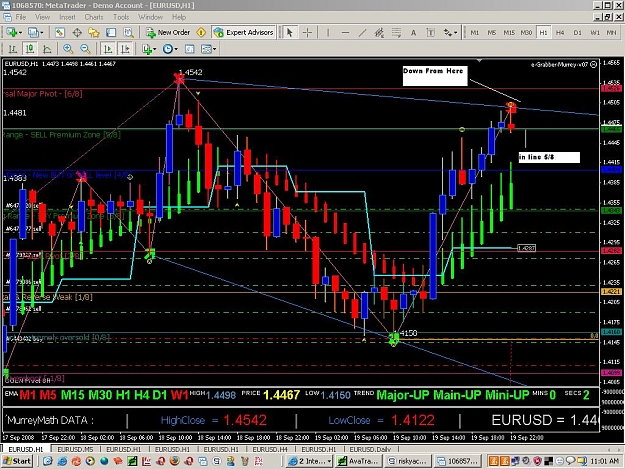Switch chart to bar chart mode
Screen dimensions: 625x469
(x=12, y=49)
